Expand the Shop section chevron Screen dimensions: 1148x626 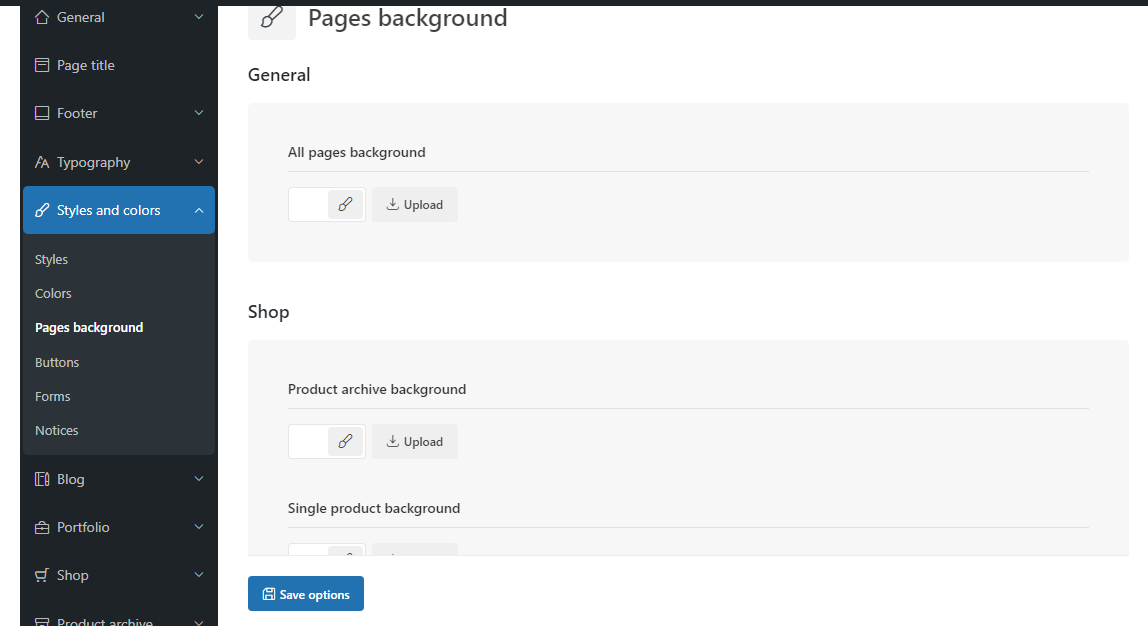coord(198,575)
